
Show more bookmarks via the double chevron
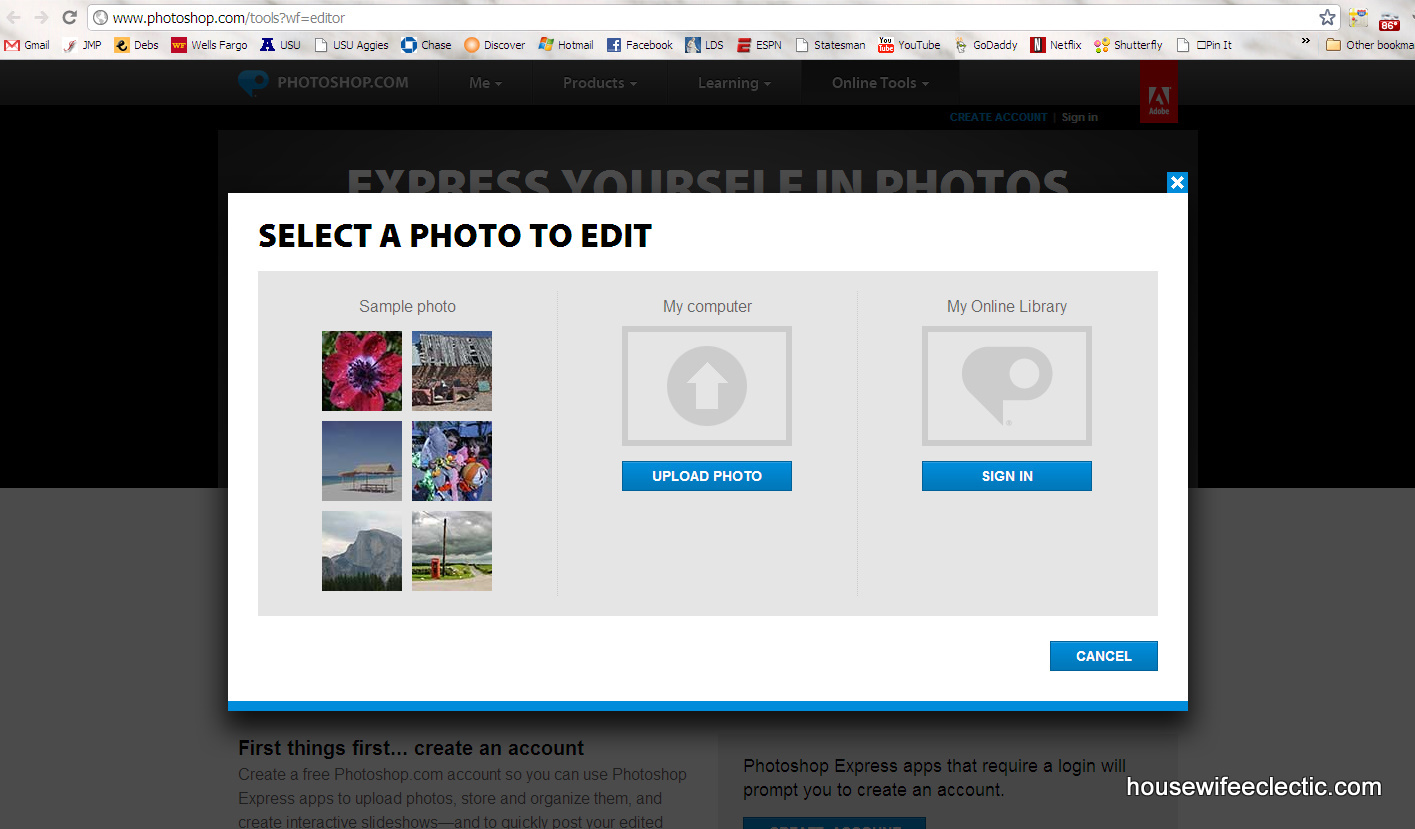pos(1305,42)
